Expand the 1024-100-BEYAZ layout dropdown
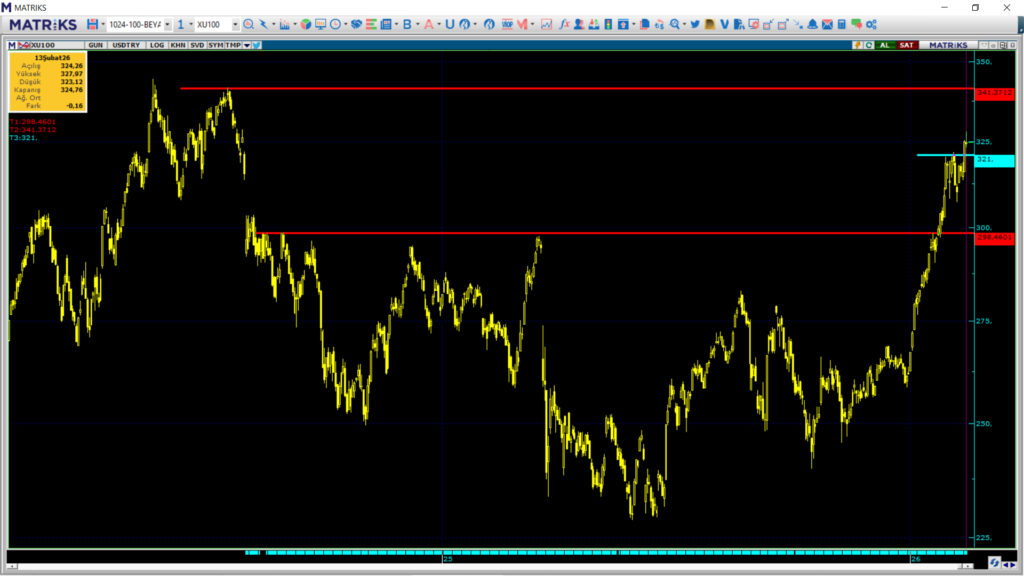The image size is (1024, 576). click(166, 24)
